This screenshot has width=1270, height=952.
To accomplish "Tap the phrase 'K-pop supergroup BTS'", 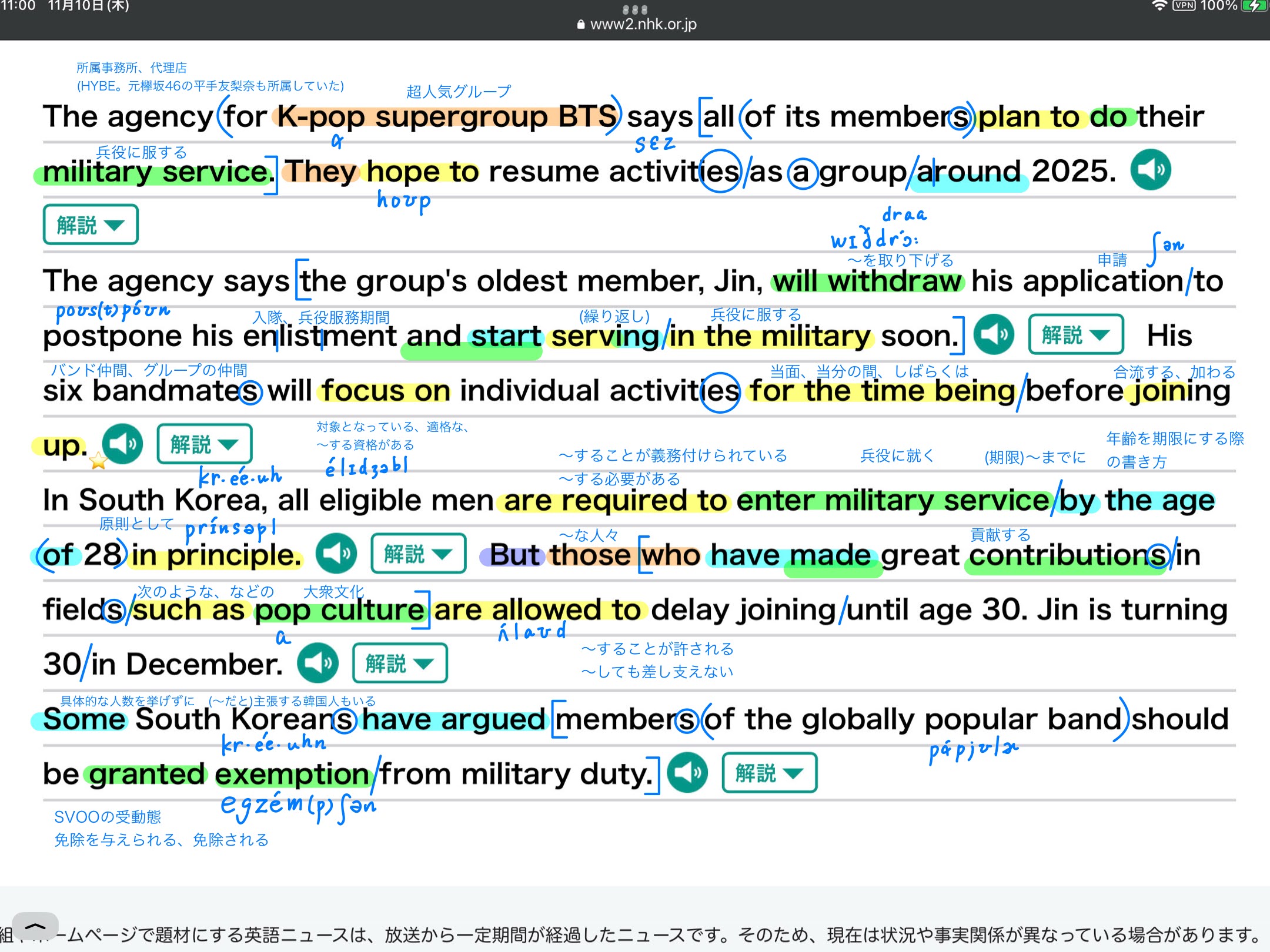I will [446, 117].
